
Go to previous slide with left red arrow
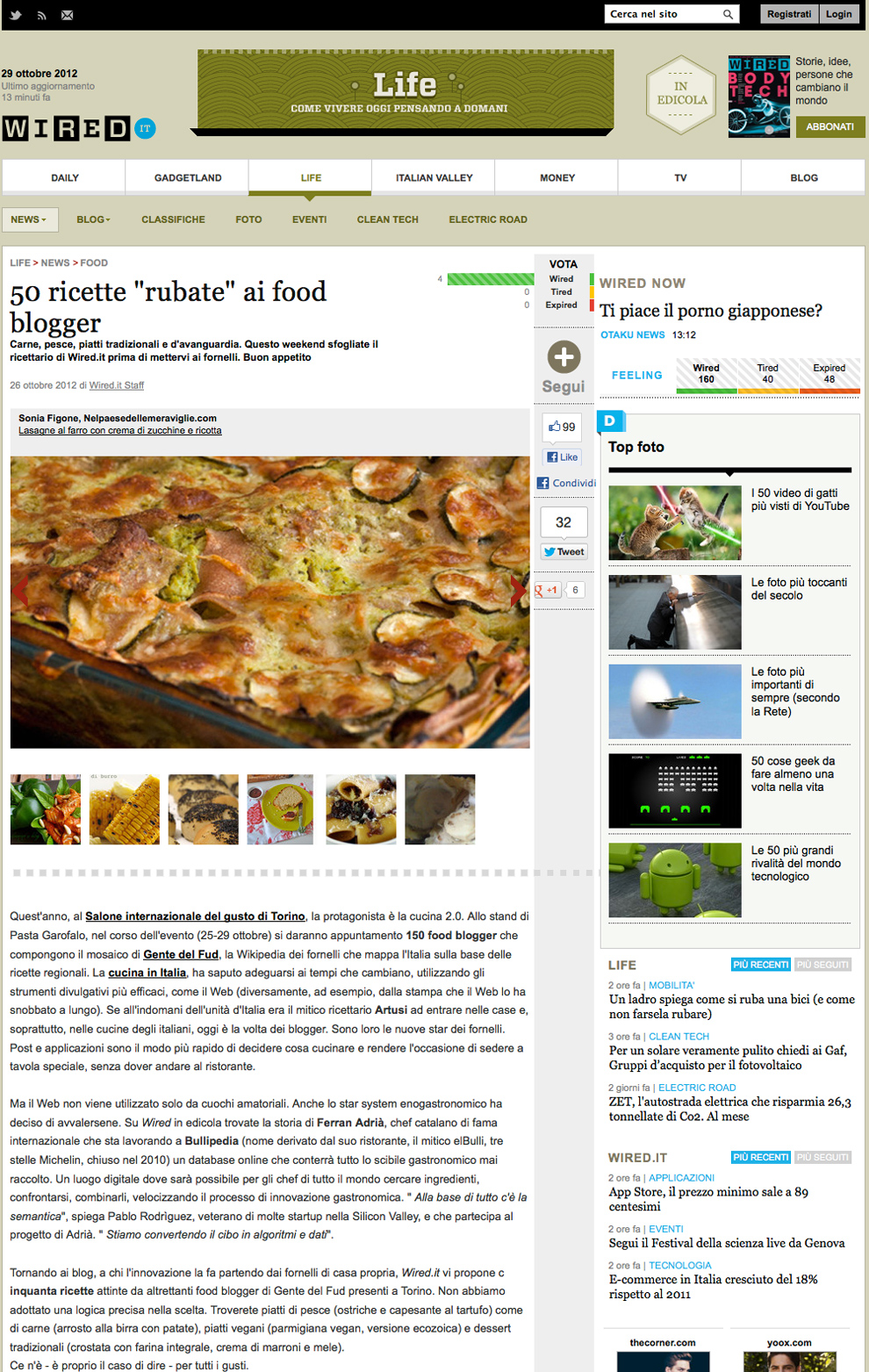[x=20, y=591]
